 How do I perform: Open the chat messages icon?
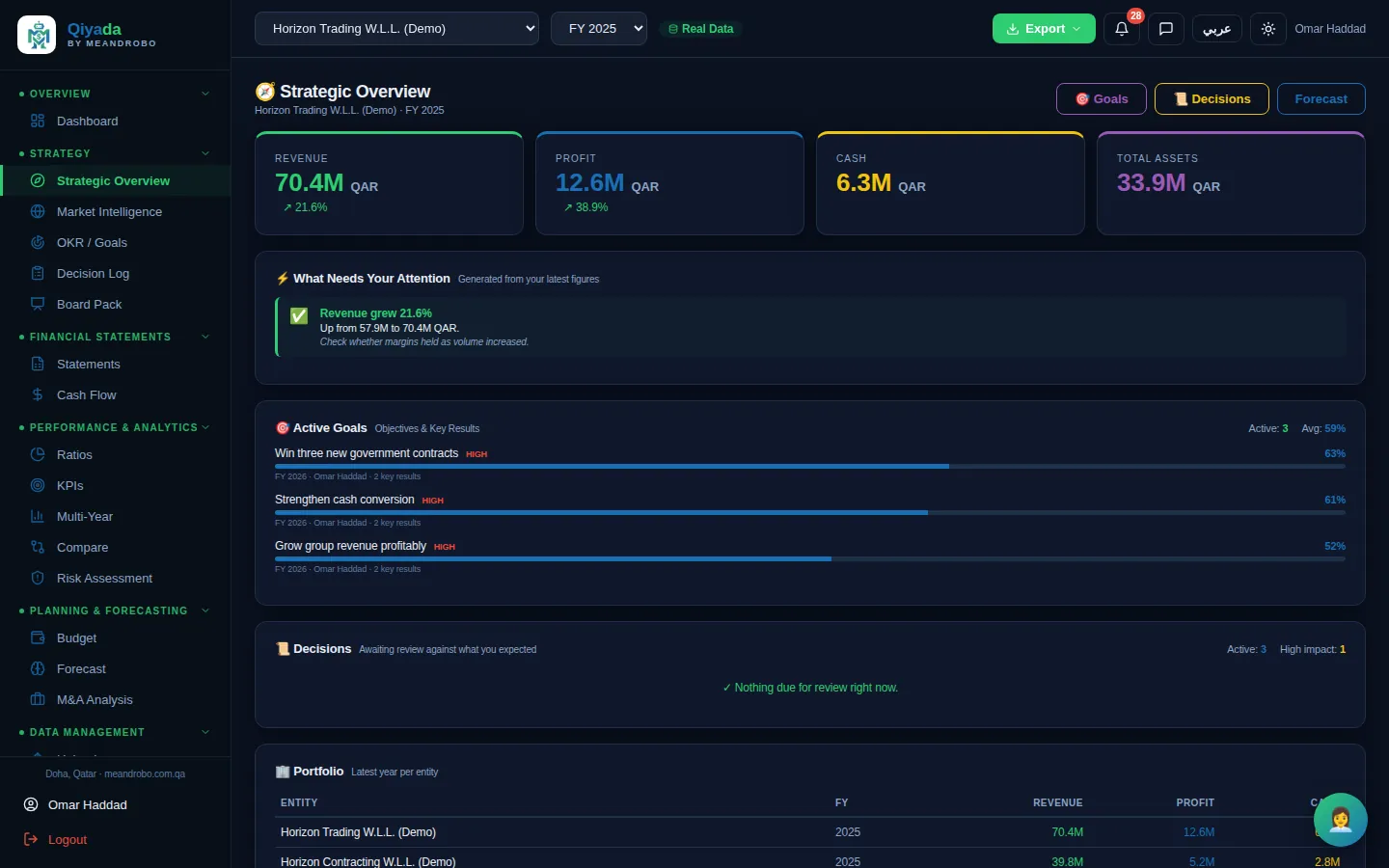coord(1166,29)
